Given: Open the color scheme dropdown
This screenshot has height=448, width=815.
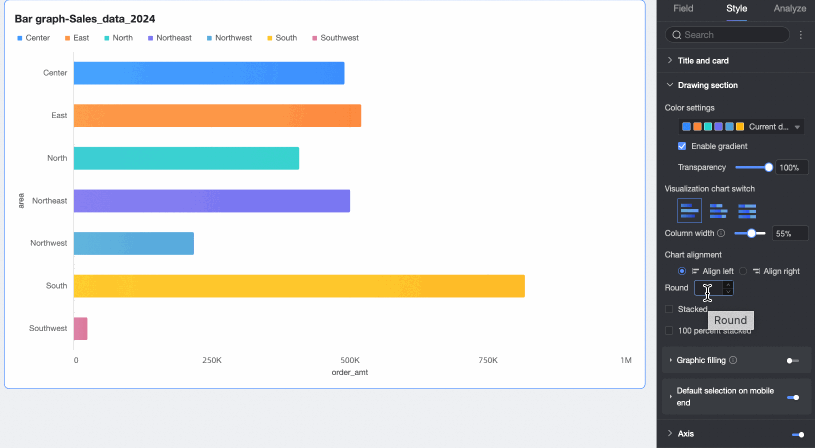Looking at the screenshot, I should pos(741,126).
